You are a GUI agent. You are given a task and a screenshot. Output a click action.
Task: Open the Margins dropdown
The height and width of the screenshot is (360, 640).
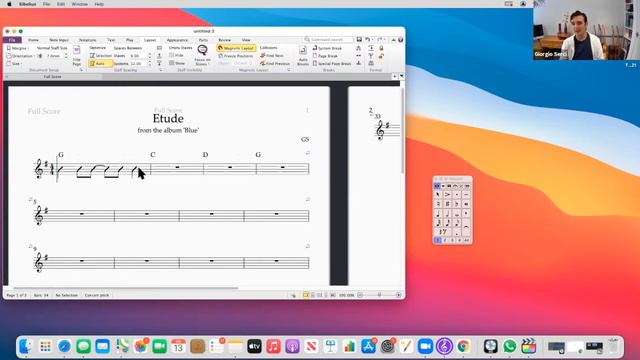pos(18,48)
